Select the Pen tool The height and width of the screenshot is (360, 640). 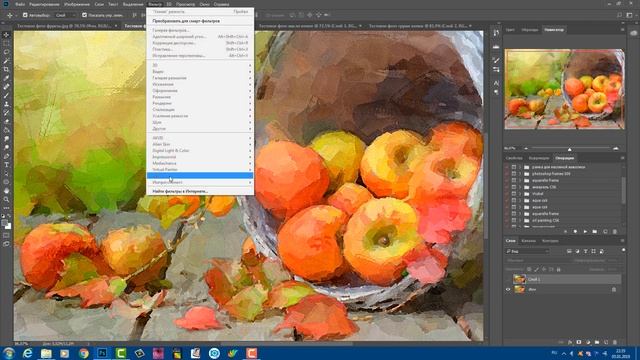point(6,156)
